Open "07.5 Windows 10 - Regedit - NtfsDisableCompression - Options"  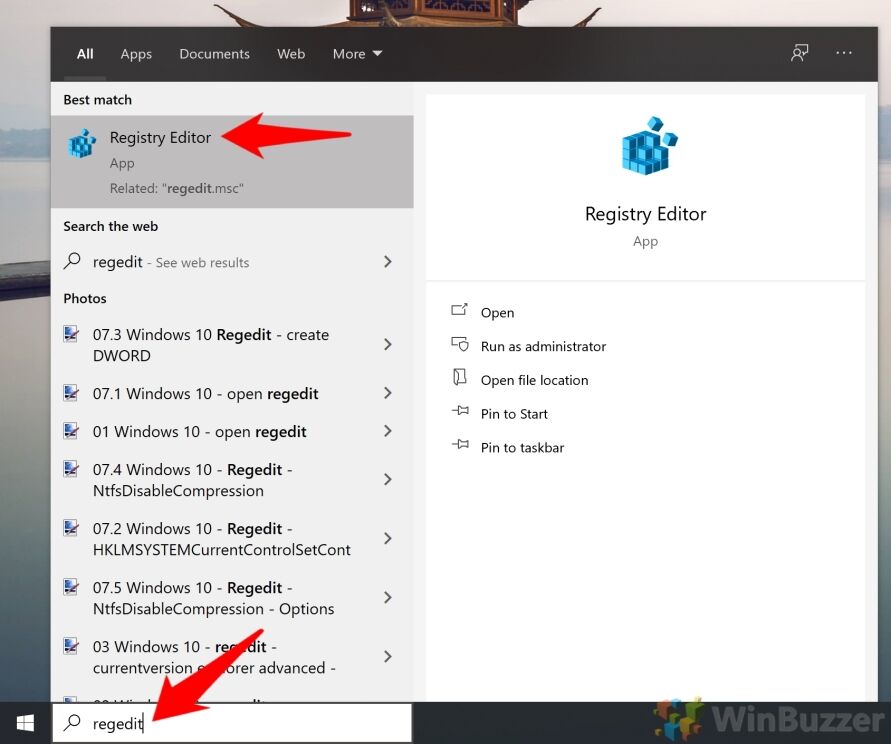(232, 598)
